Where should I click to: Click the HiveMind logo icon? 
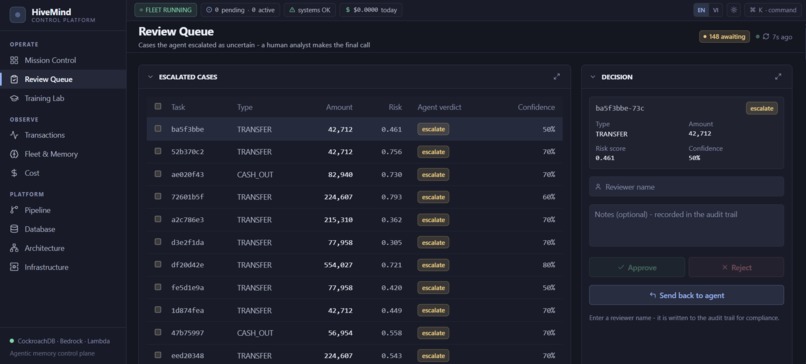click(17, 15)
